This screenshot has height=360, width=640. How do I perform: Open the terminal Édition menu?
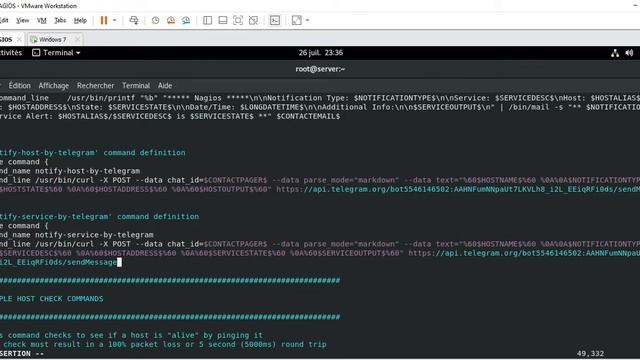point(20,86)
